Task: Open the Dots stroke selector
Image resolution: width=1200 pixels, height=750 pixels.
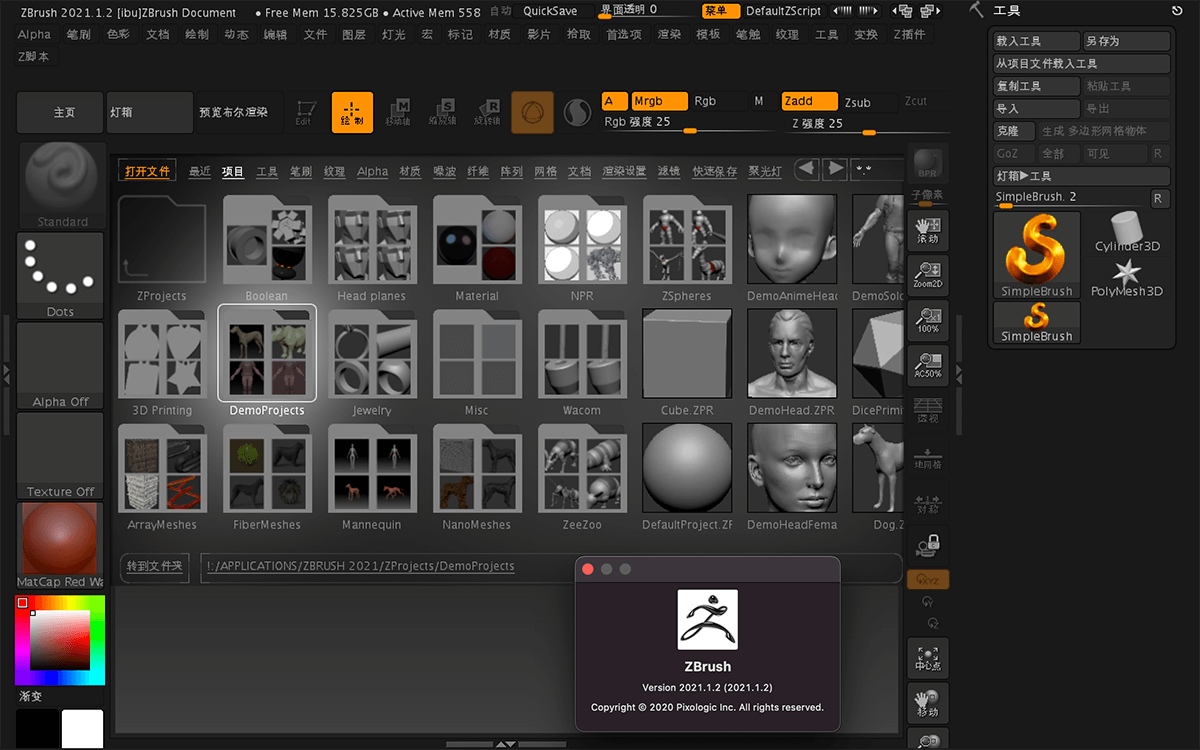Action: click(60, 276)
